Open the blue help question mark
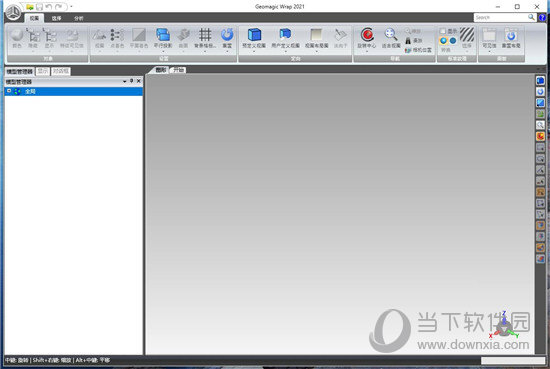550x369 pixels. tap(542, 17)
